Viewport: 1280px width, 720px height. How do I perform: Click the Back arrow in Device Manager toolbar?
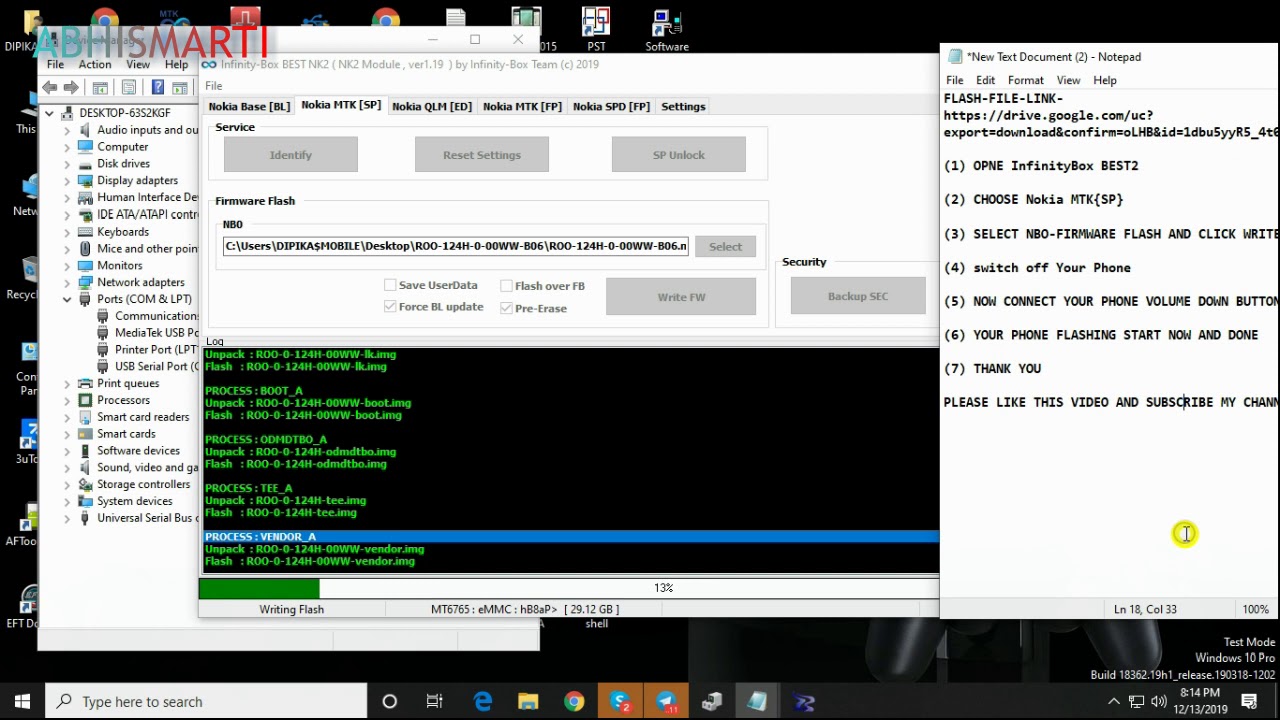(x=50, y=88)
